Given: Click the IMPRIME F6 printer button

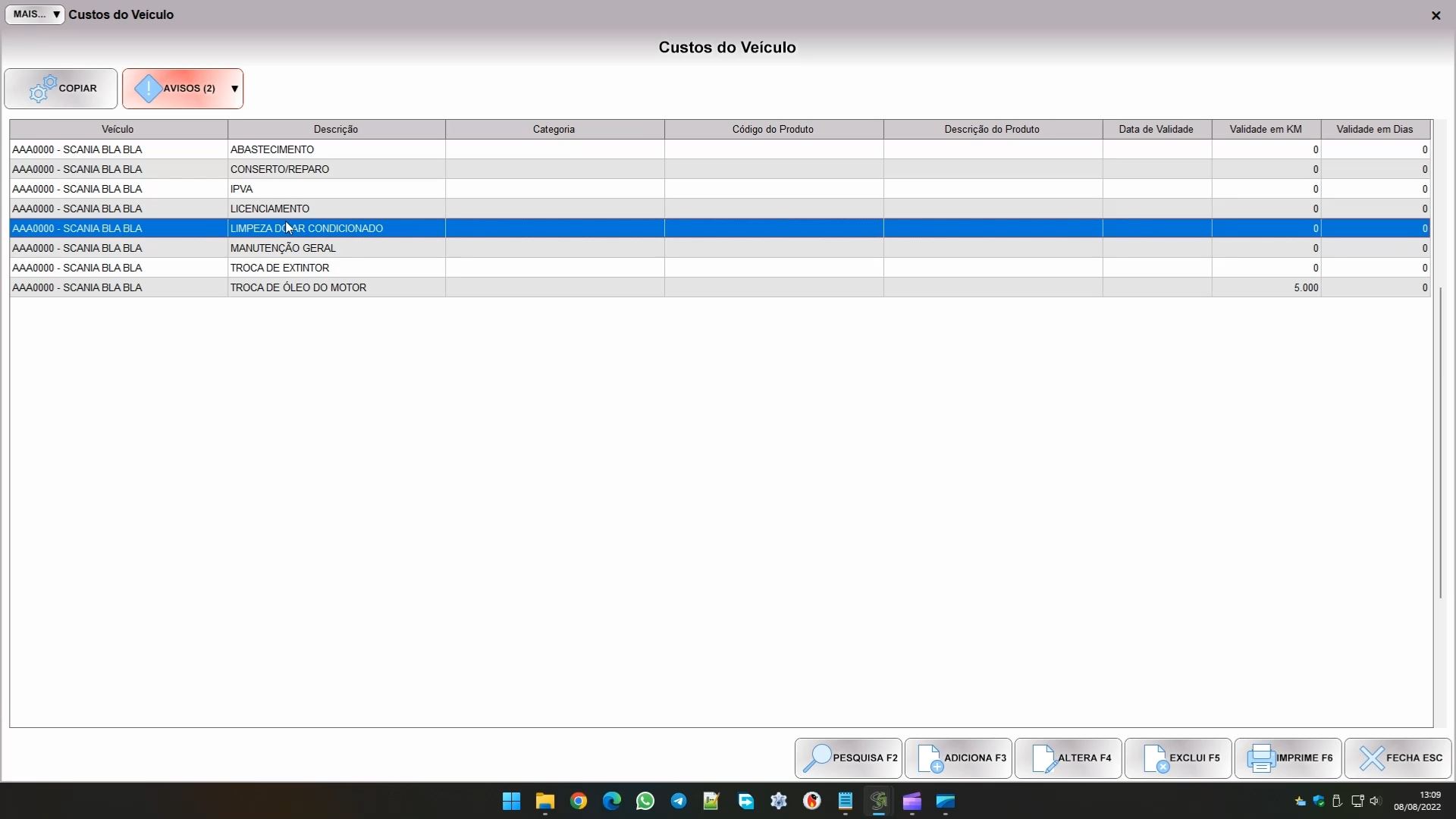Looking at the screenshot, I should pyautogui.click(x=1288, y=758).
